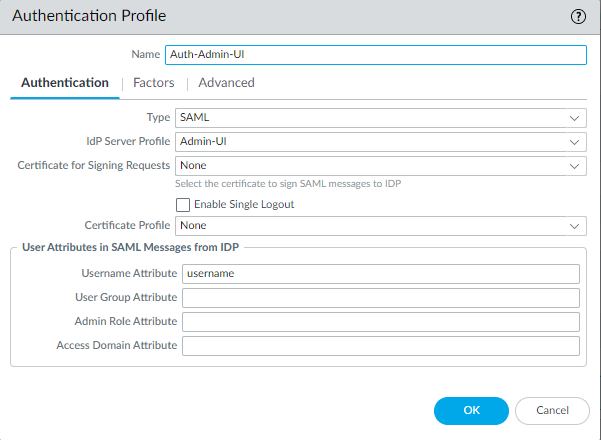Click the User Group Attribute field

click(380, 298)
